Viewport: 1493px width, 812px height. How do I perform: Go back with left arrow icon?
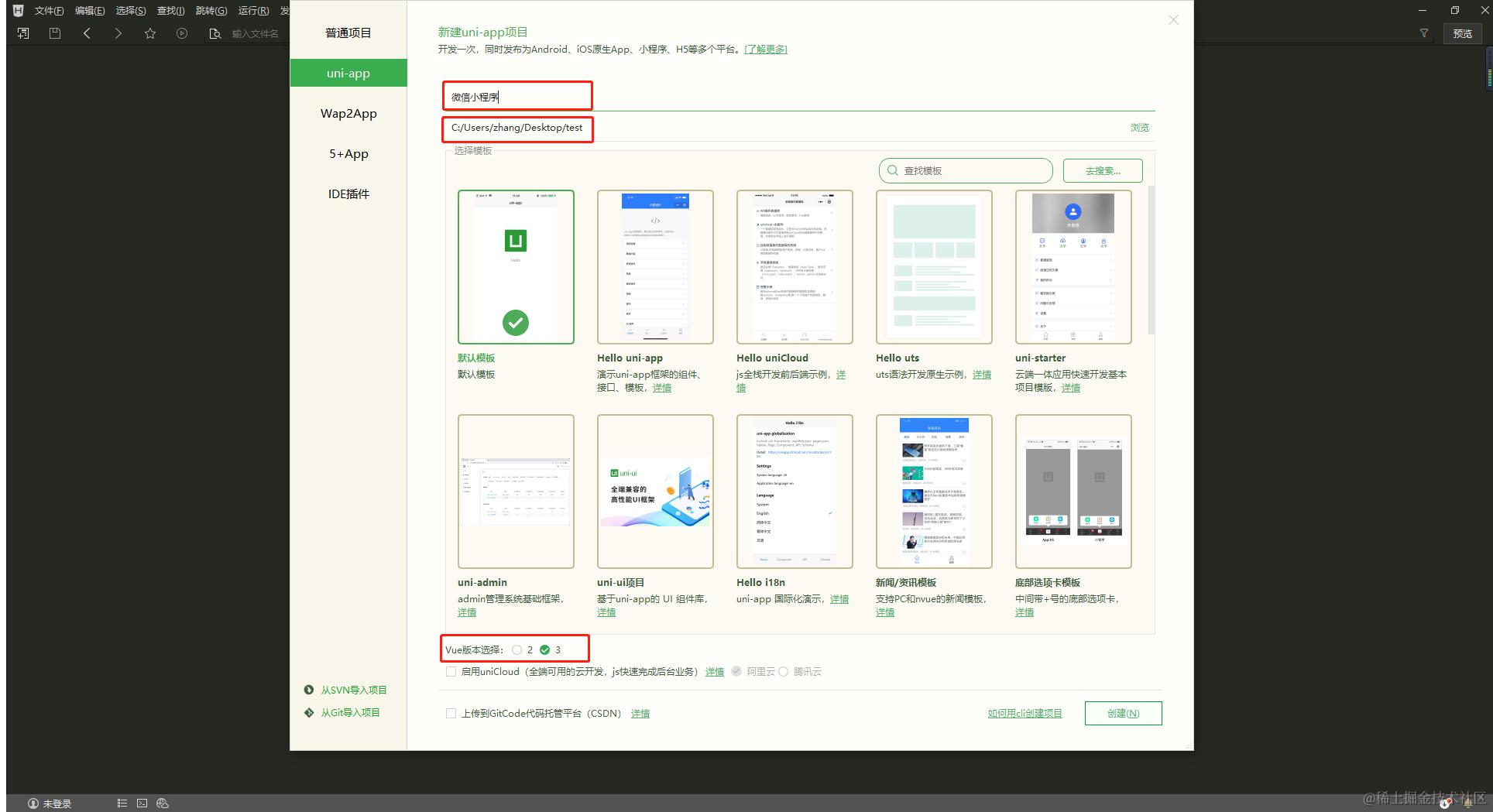[x=87, y=33]
